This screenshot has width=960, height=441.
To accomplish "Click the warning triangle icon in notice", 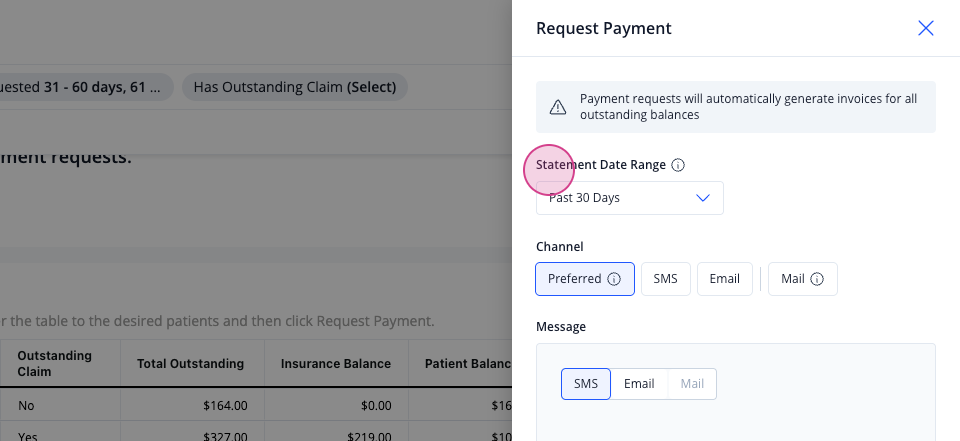I will (x=558, y=107).
